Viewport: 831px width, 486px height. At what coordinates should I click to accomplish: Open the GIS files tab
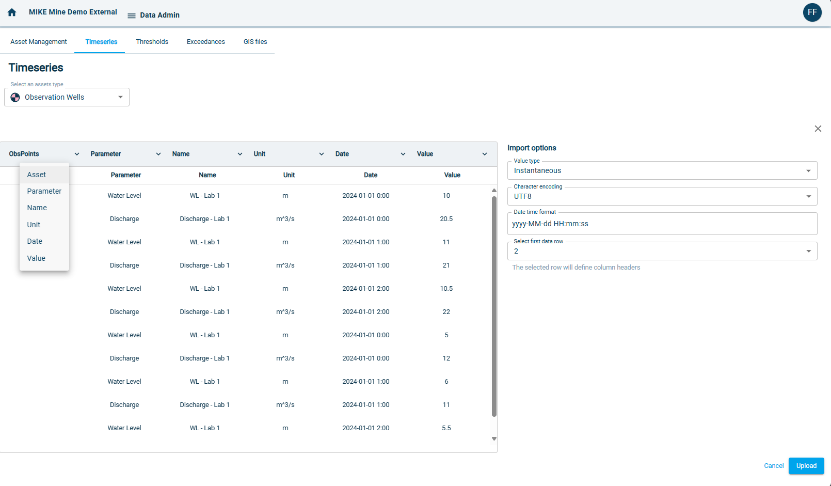(x=255, y=42)
